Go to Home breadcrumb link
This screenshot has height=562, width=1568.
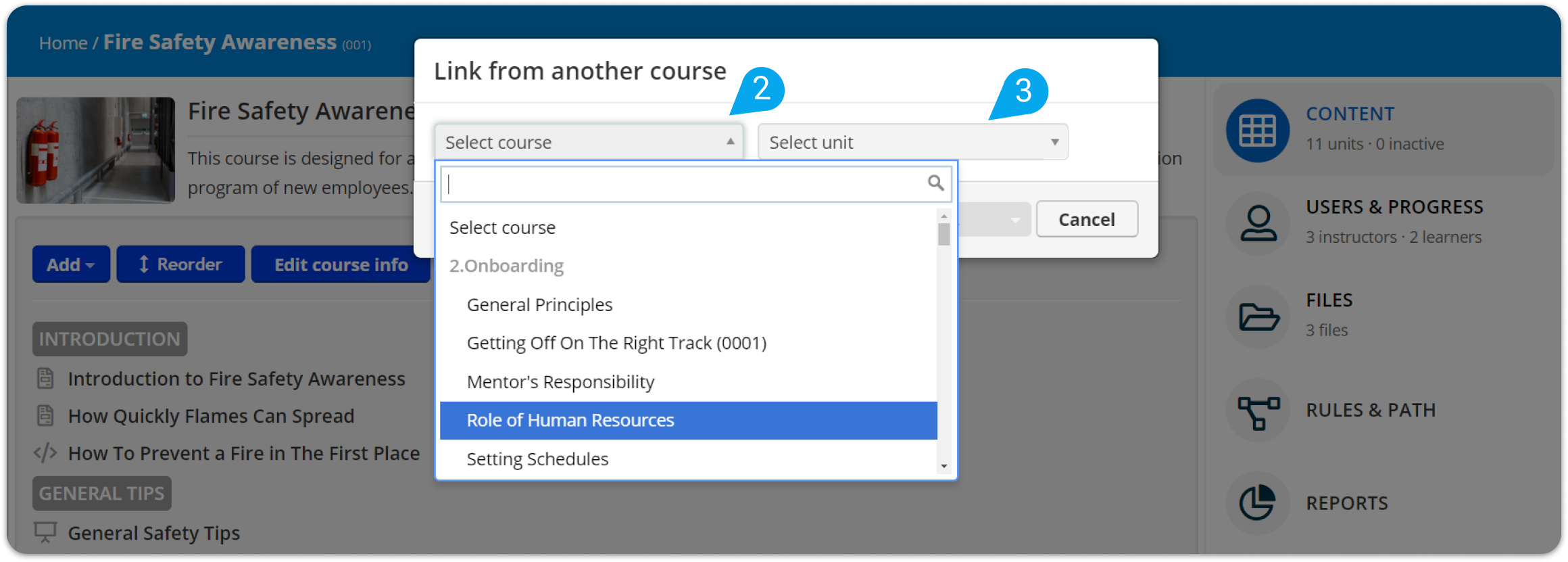pos(63,43)
